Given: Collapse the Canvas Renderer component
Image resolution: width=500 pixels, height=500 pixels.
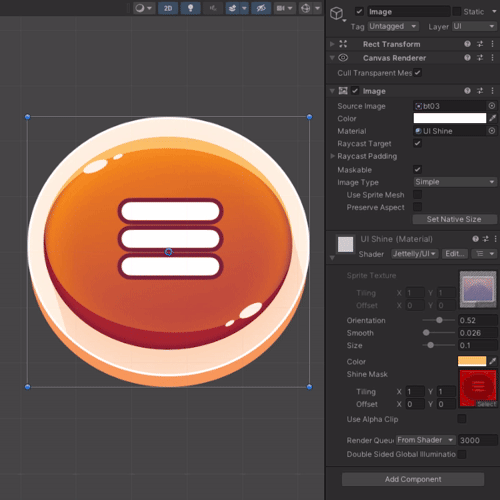Looking at the screenshot, I should [332, 58].
